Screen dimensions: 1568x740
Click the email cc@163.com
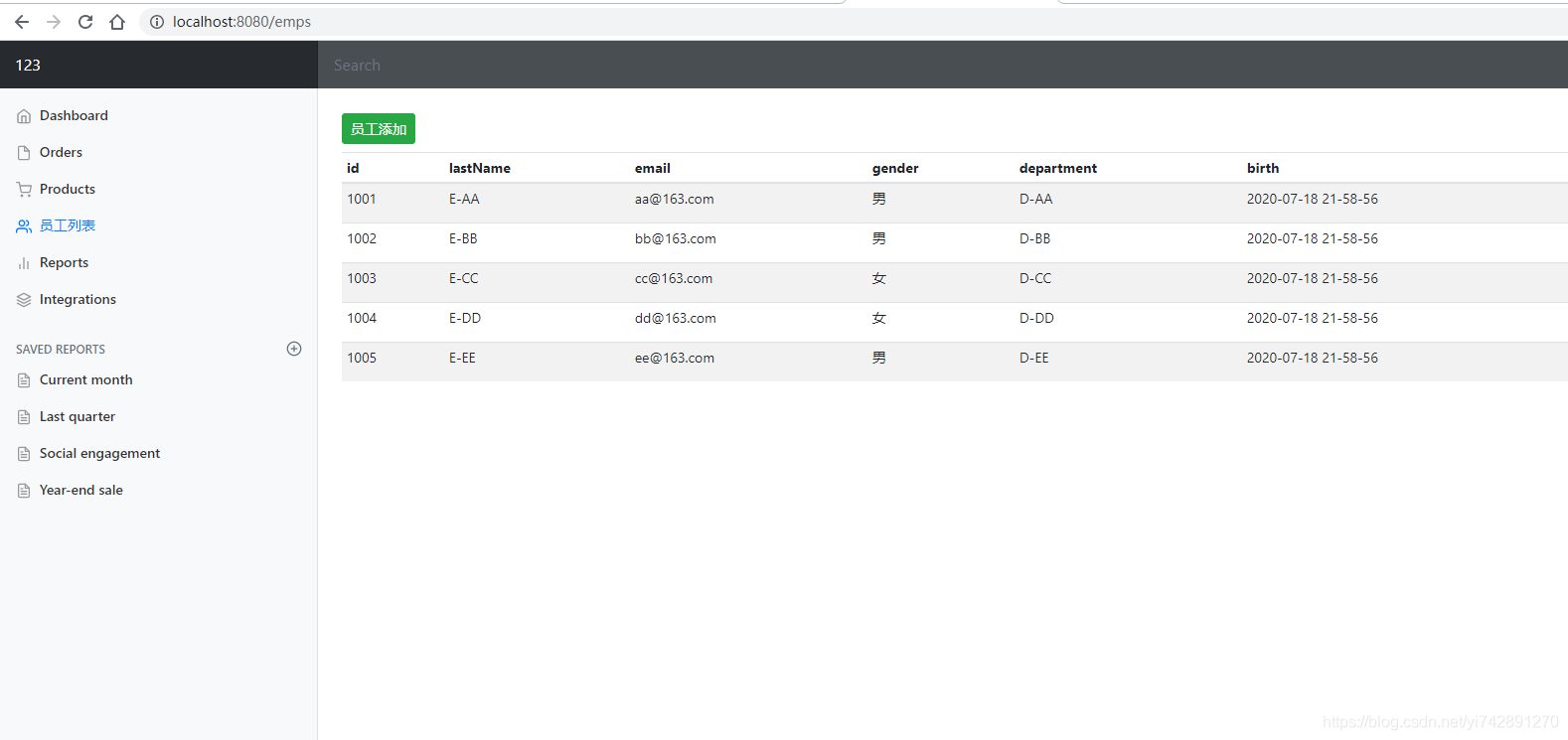coord(674,278)
